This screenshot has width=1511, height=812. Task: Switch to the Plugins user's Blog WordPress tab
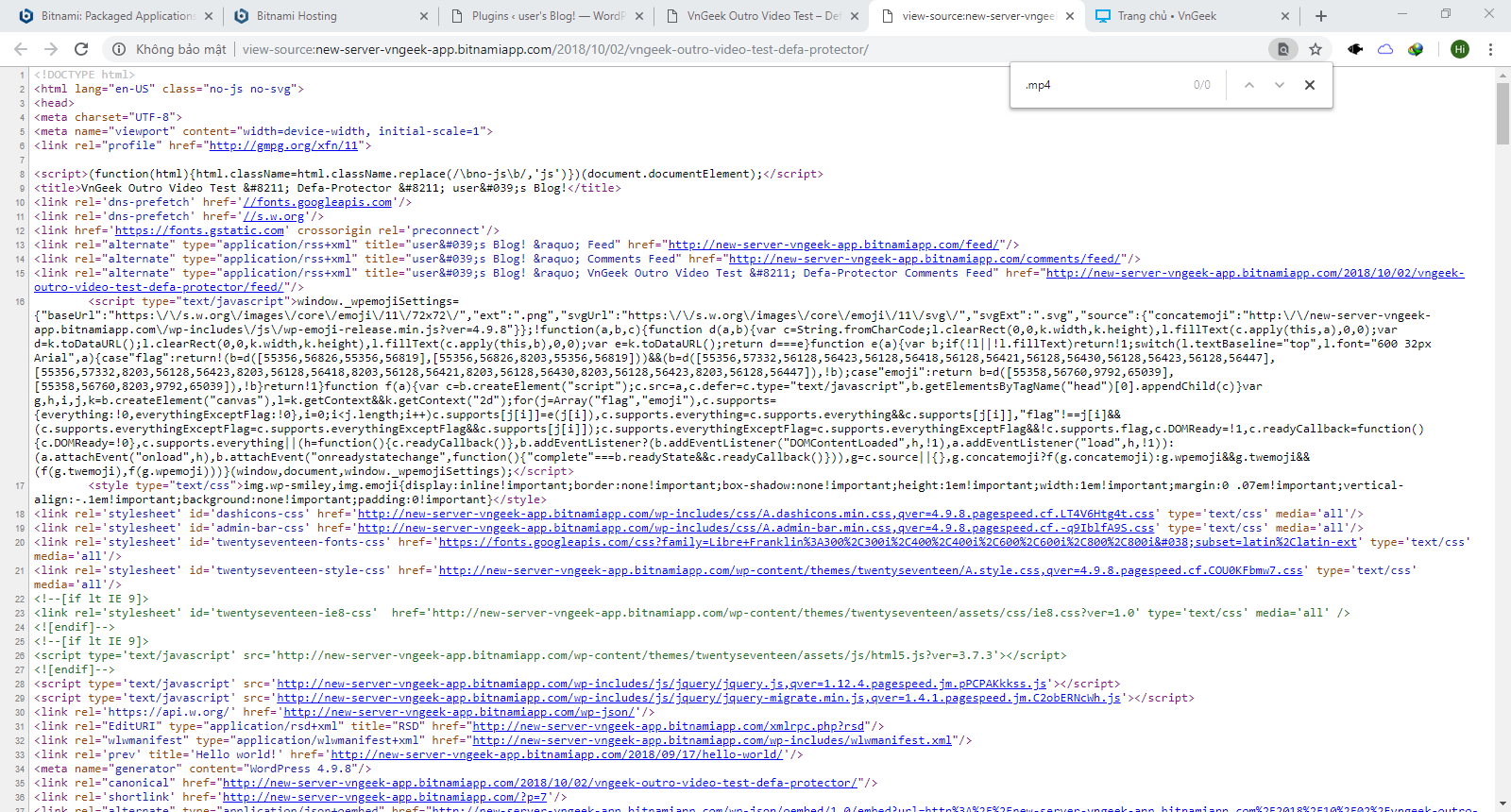(x=546, y=16)
